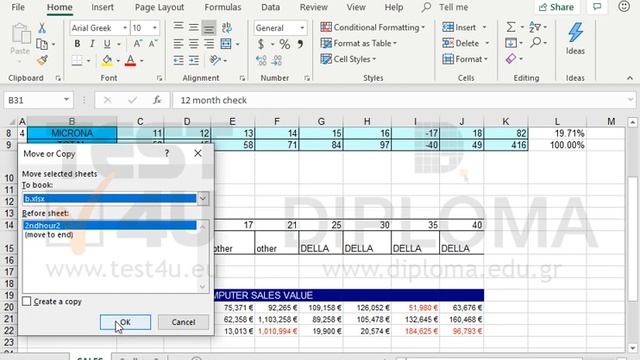
Task: Open Format as Table menu
Action: [x=359, y=43]
